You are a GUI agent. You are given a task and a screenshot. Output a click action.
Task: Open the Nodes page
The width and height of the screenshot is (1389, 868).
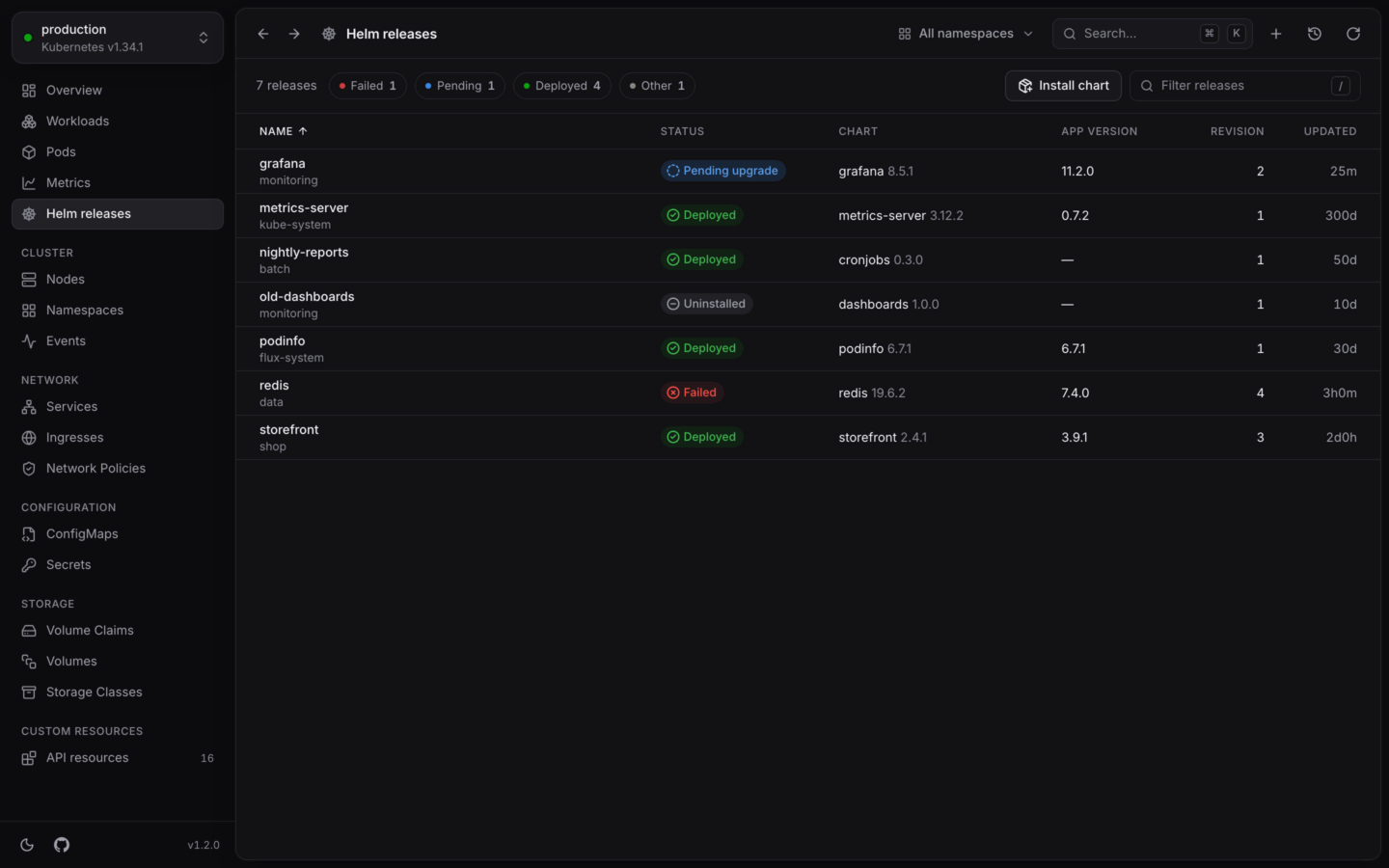(118, 280)
